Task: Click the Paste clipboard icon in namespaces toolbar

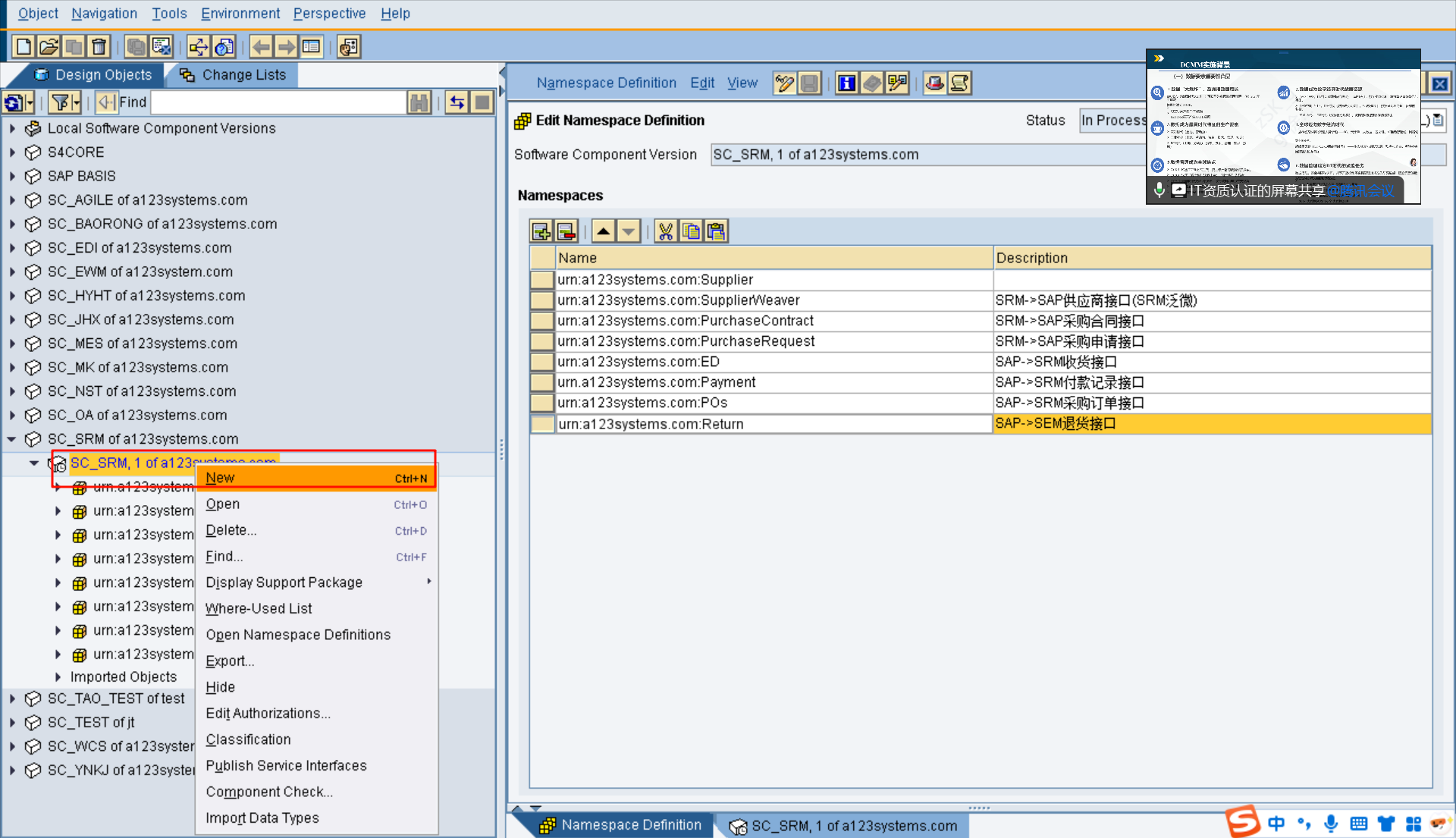Action: tap(716, 231)
